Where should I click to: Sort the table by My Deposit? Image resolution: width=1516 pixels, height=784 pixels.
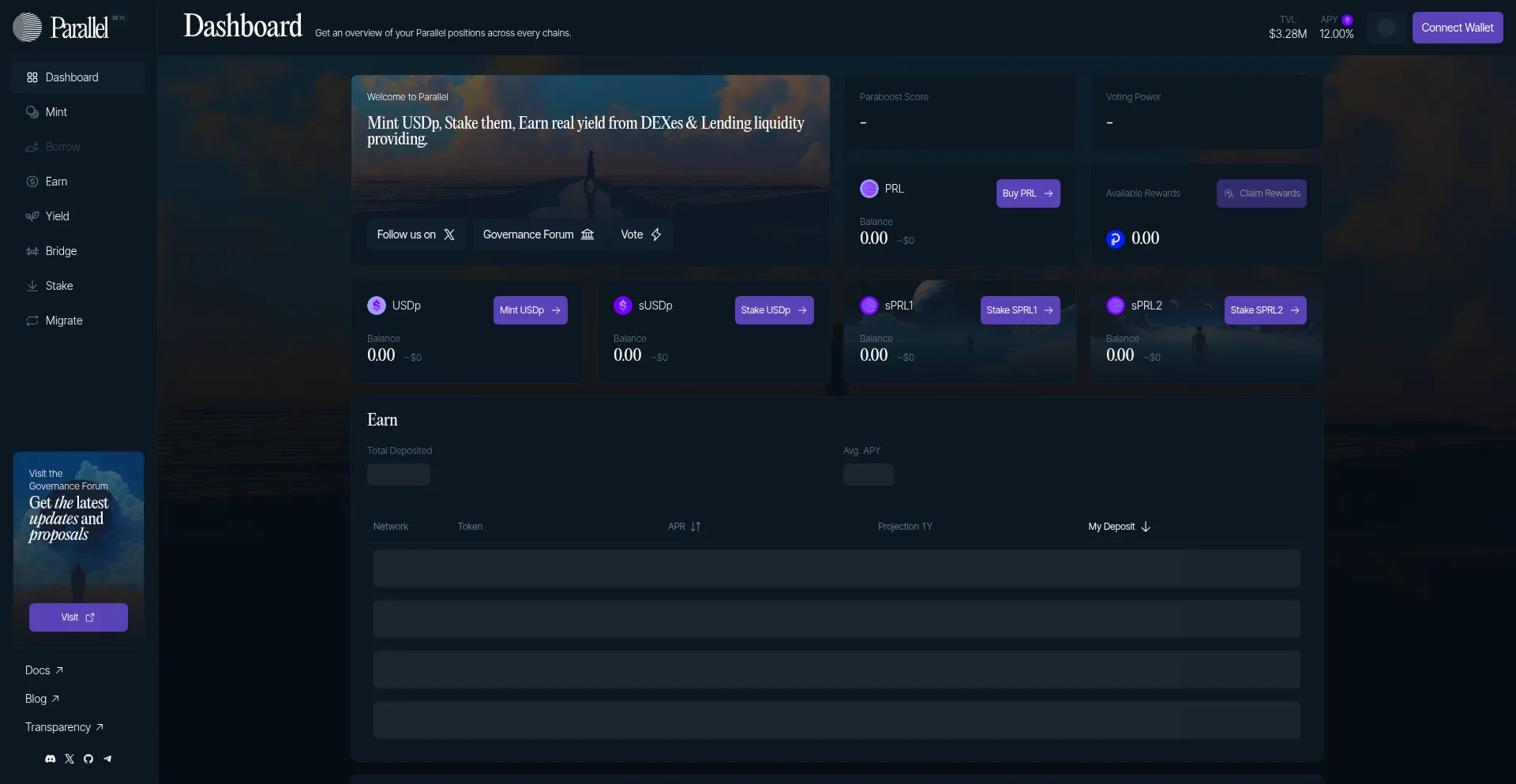tap(1119, 527)
